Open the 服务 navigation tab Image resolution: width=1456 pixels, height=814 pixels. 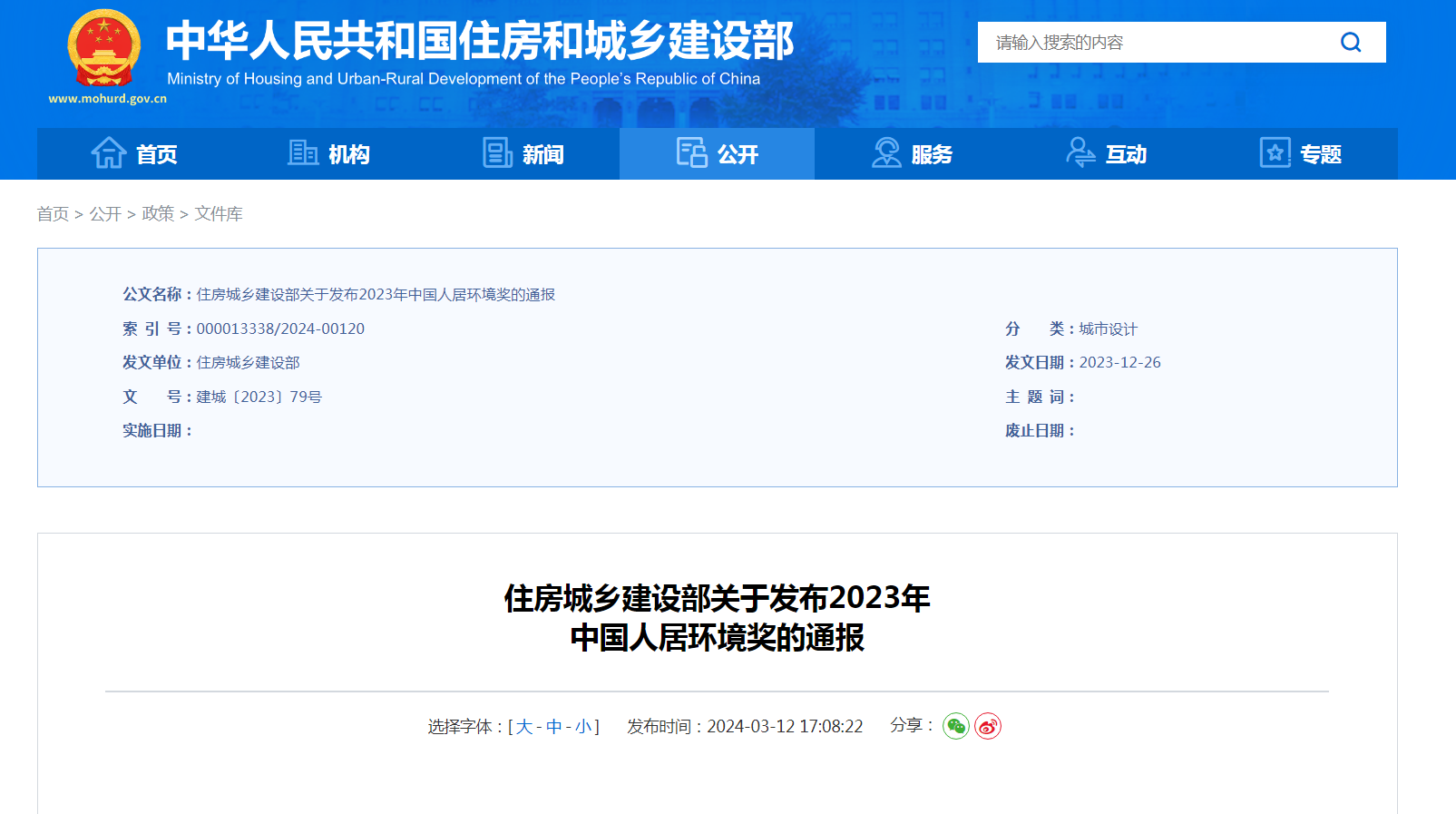[912, 153]
